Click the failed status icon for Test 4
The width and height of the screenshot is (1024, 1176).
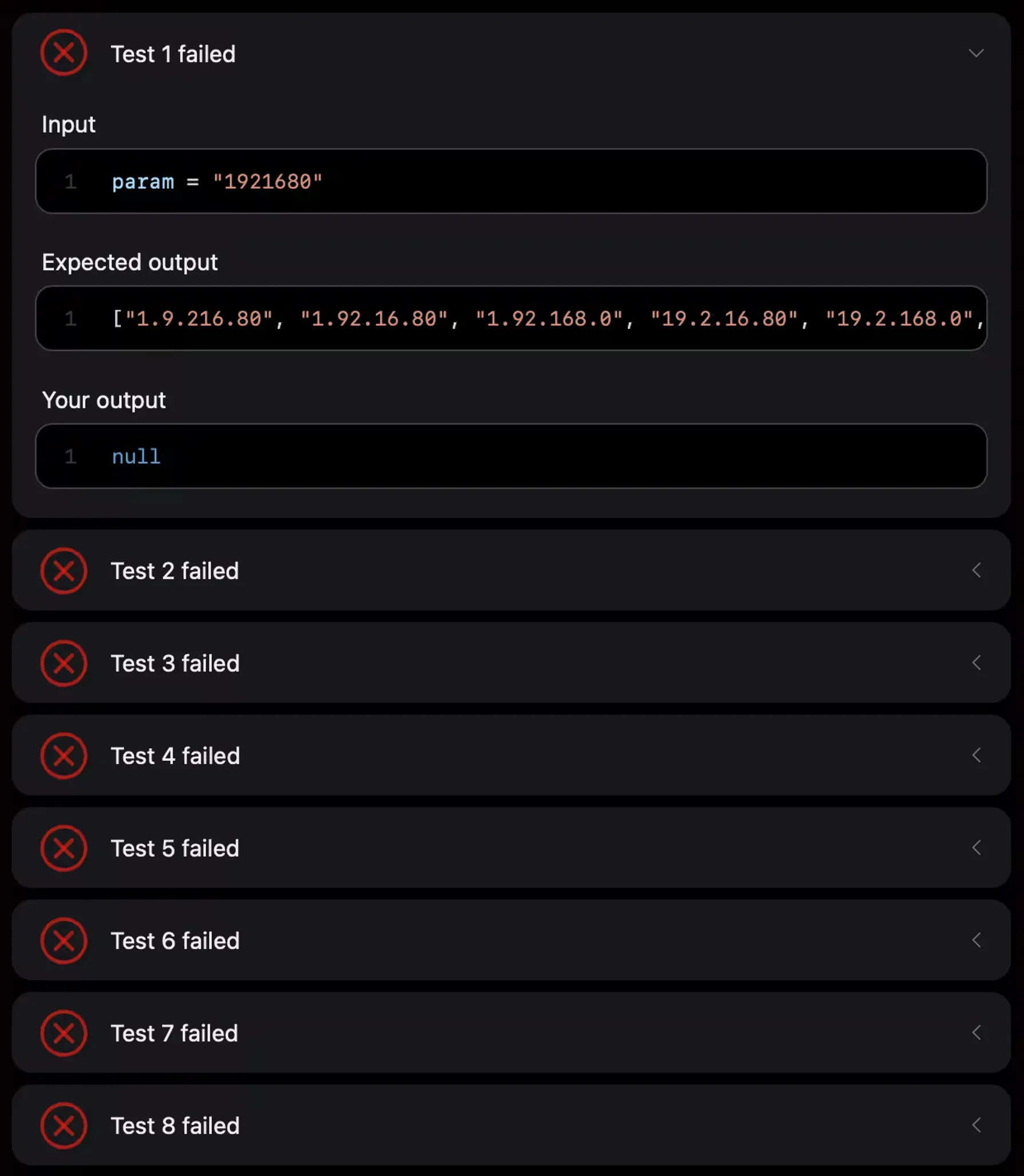[x=63, y=756]
